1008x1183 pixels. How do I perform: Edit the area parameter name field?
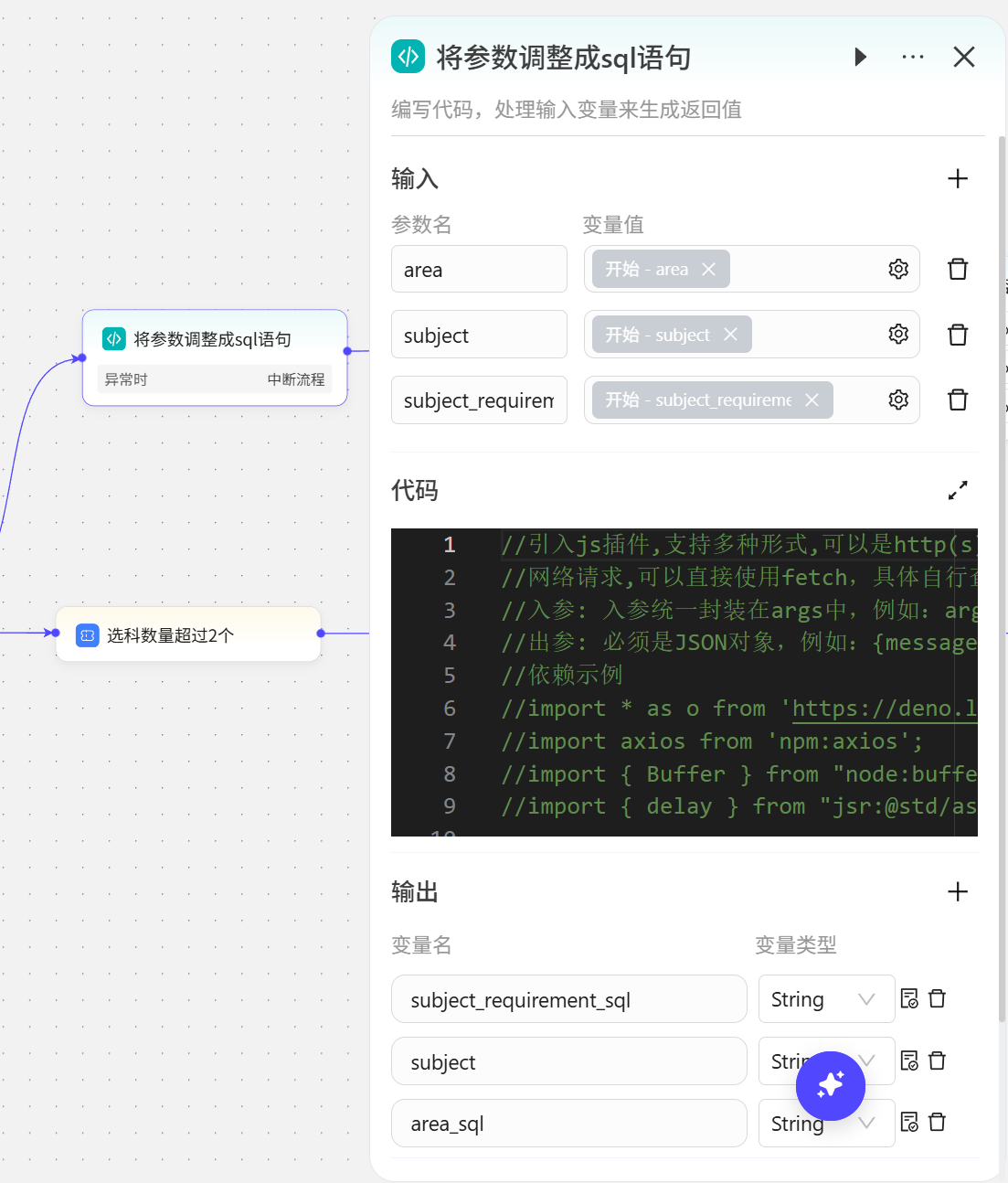click(479, 270)
